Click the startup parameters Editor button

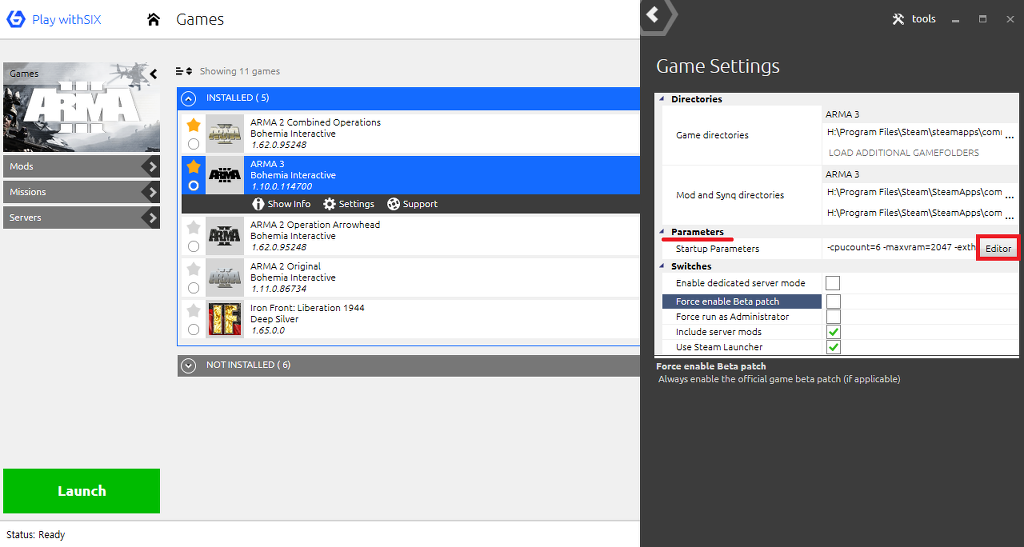point(997,249)
